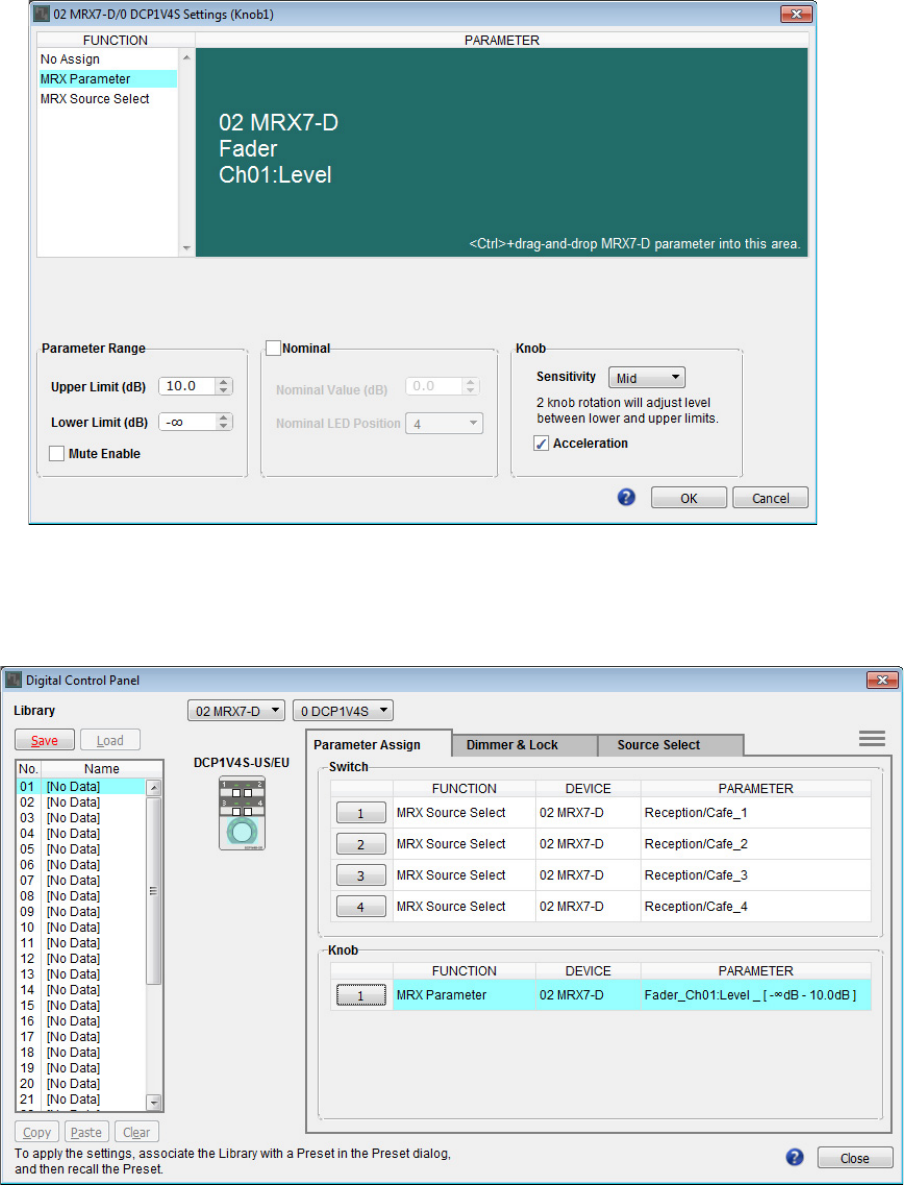Screen dimensions: 904x1185
Task: Click the FUNCTION list scroll down arrow
Action: [x=187, y=248]
